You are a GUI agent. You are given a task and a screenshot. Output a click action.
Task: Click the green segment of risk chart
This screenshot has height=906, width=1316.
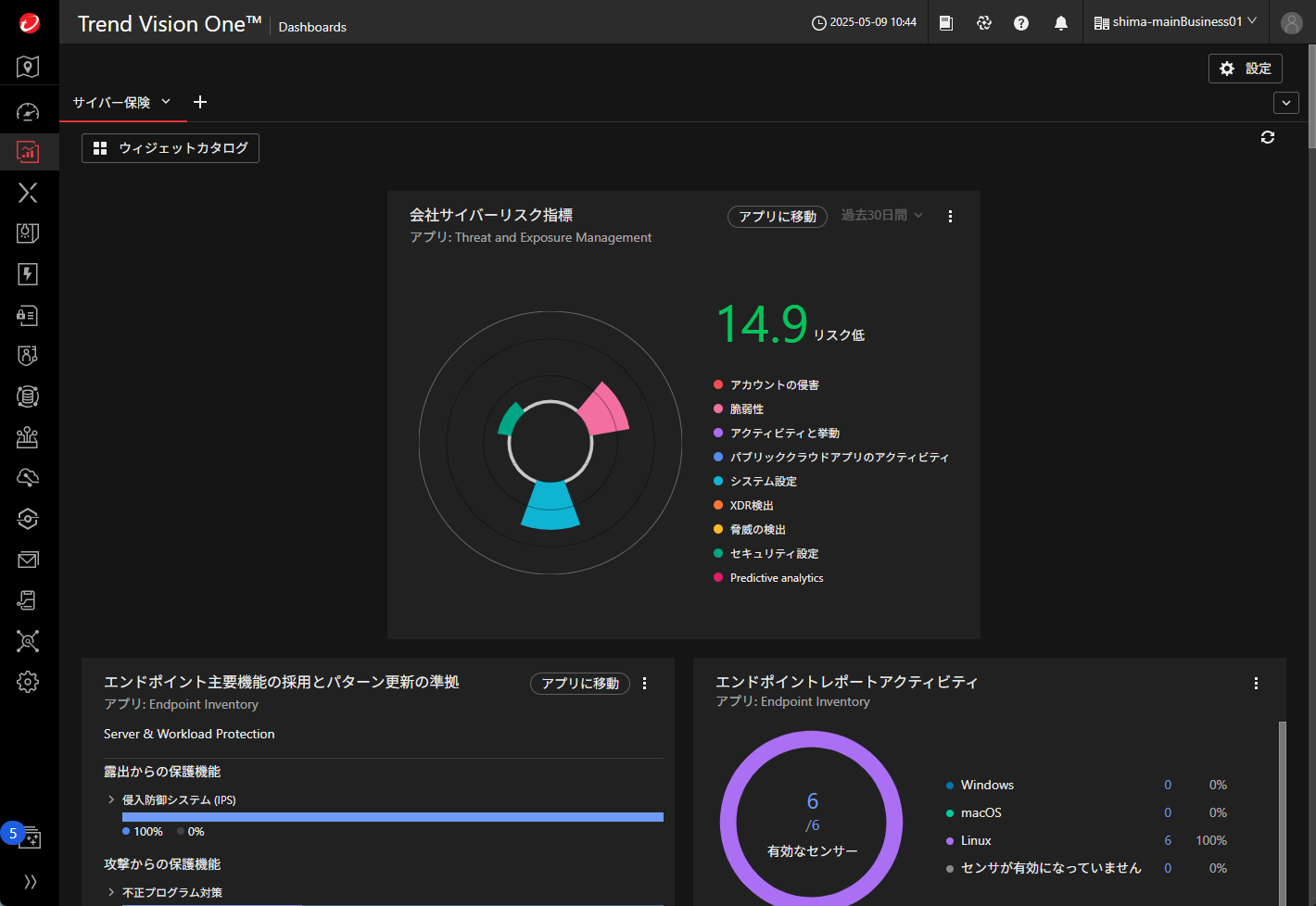(x=510, y=418)
